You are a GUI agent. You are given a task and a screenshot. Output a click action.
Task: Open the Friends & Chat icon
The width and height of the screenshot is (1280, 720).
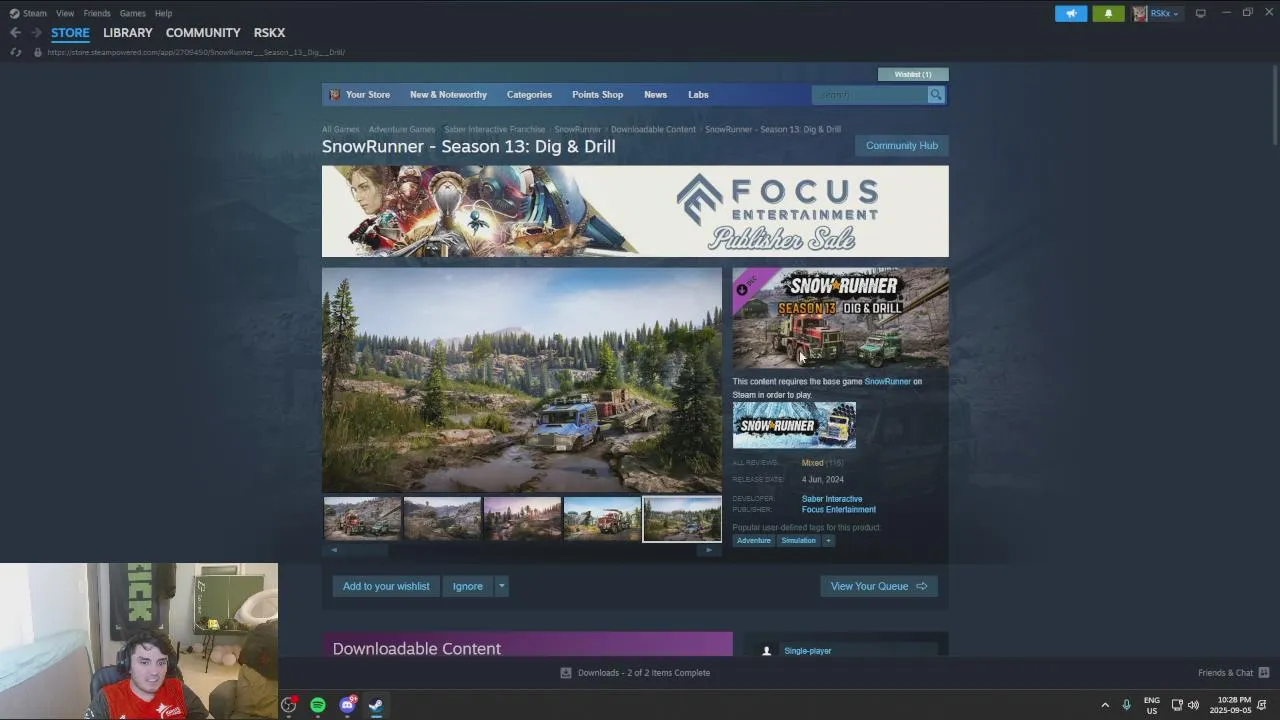click(x=1264, y=673)
